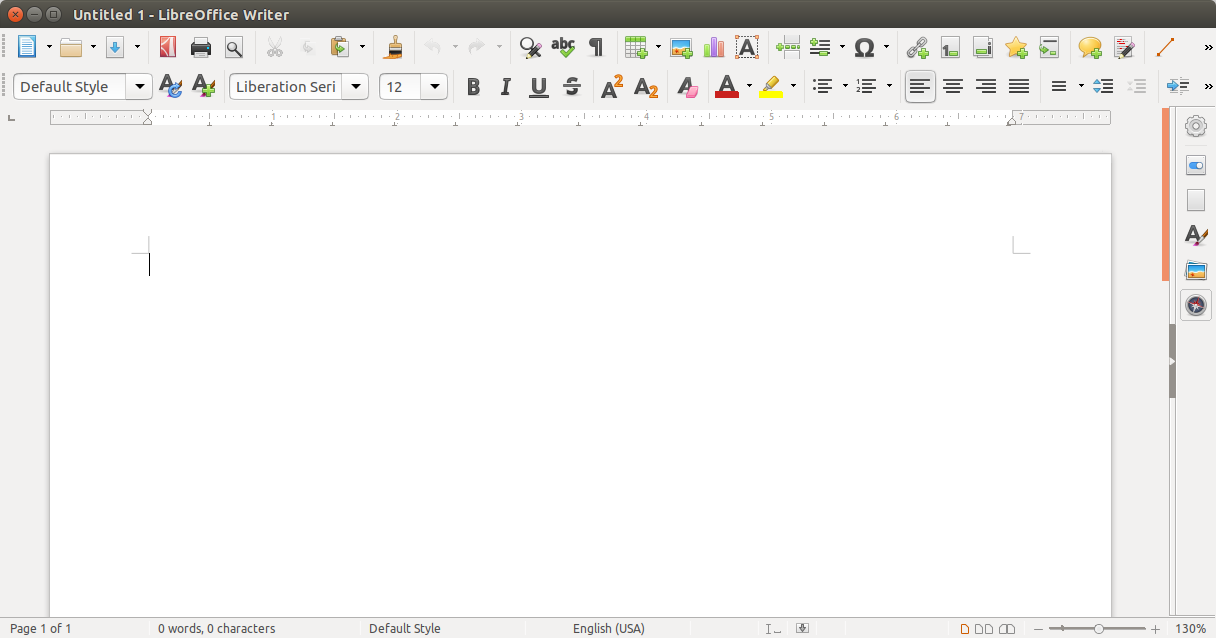Open the Gallery deck in the sidebar

point(1196,270)
